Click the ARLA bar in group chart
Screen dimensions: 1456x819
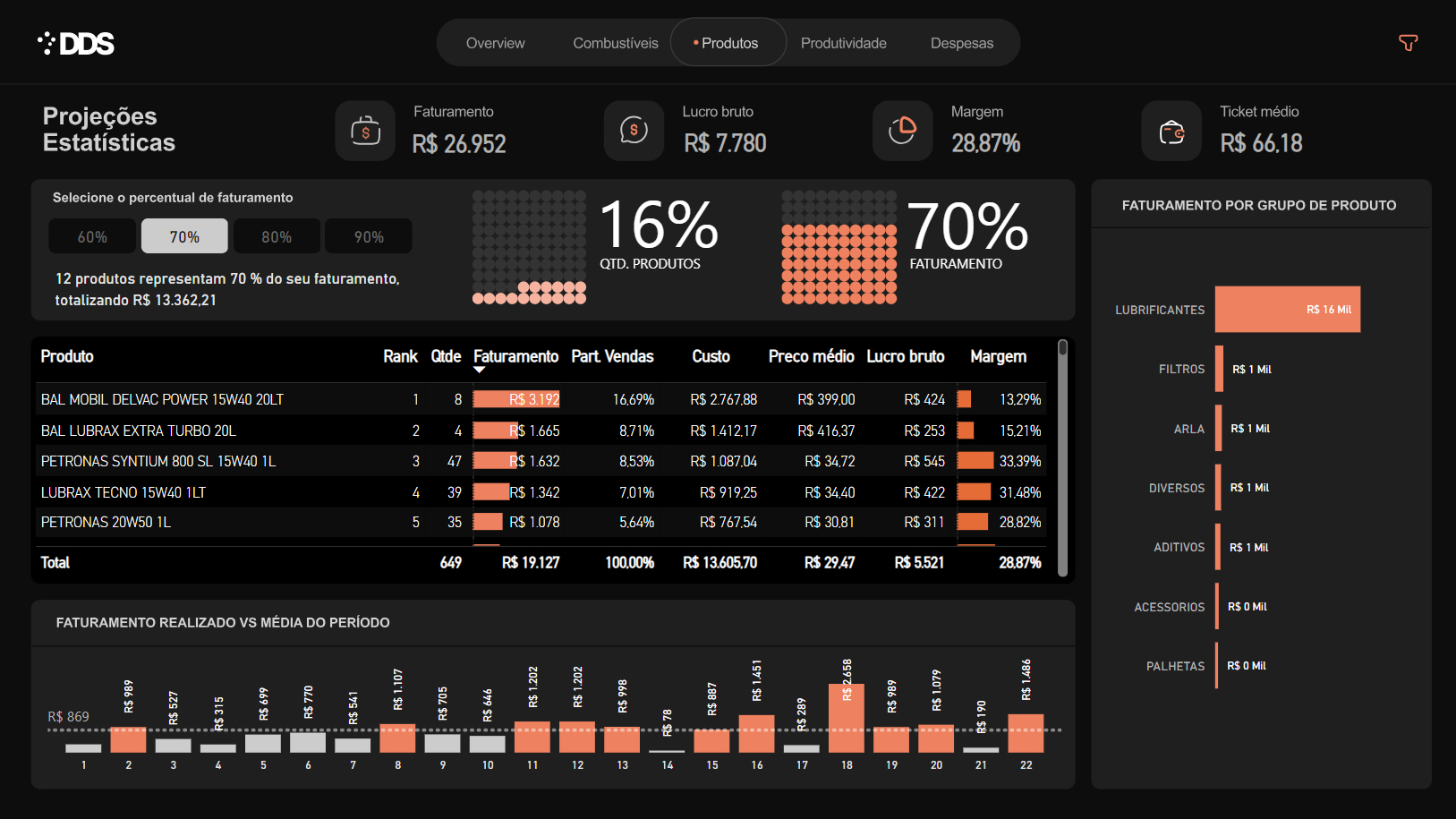(1218, 429)
